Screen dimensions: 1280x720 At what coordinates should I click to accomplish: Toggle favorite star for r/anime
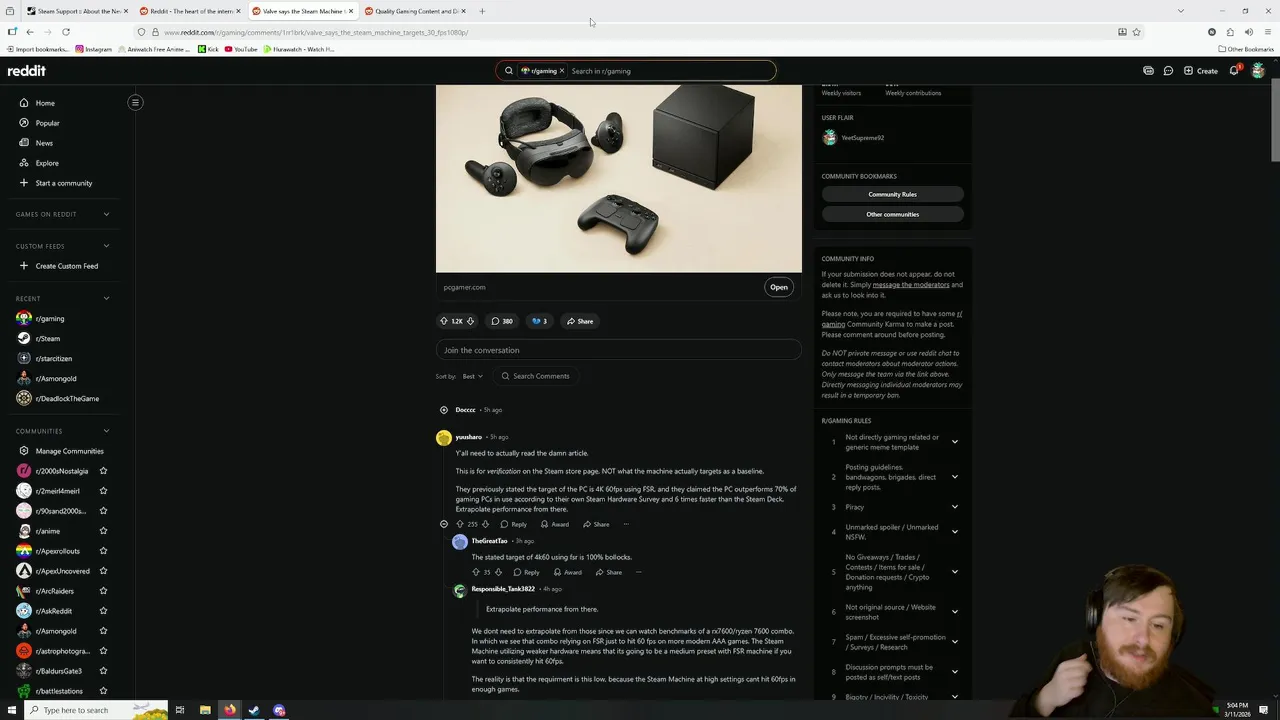point(103,531)
